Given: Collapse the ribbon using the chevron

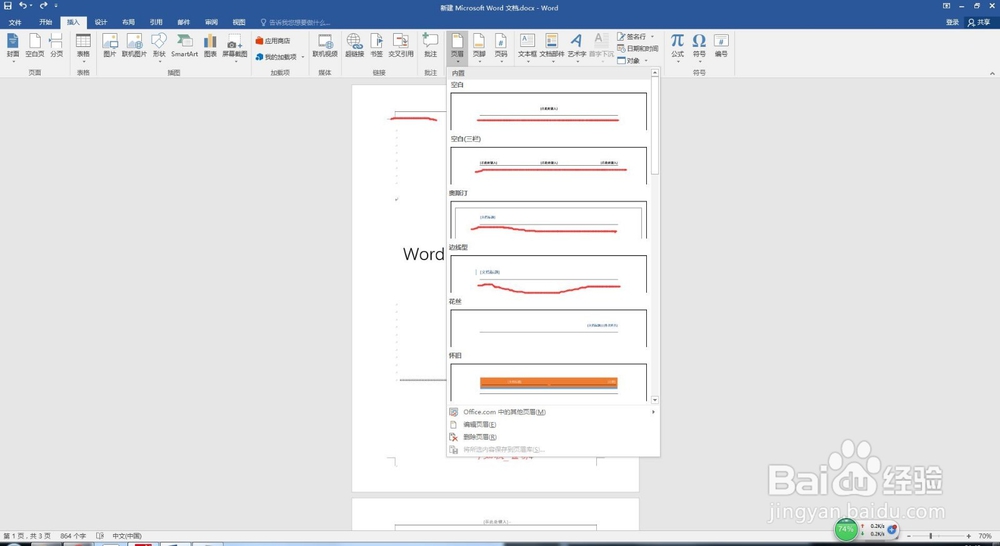Looking at the screenshot, I should (992, 73).
